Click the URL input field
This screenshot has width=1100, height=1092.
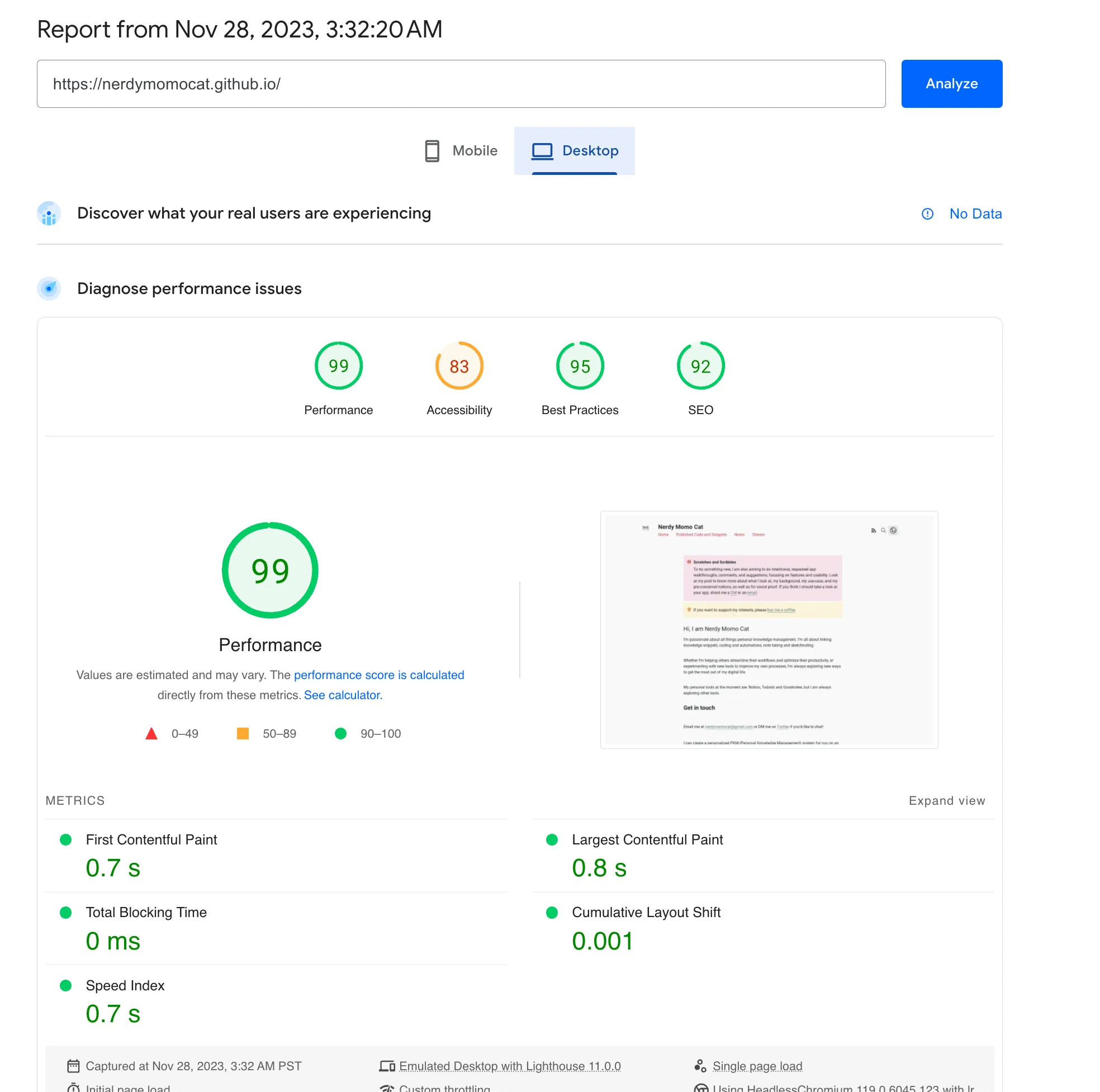click(x=461, y=84)
